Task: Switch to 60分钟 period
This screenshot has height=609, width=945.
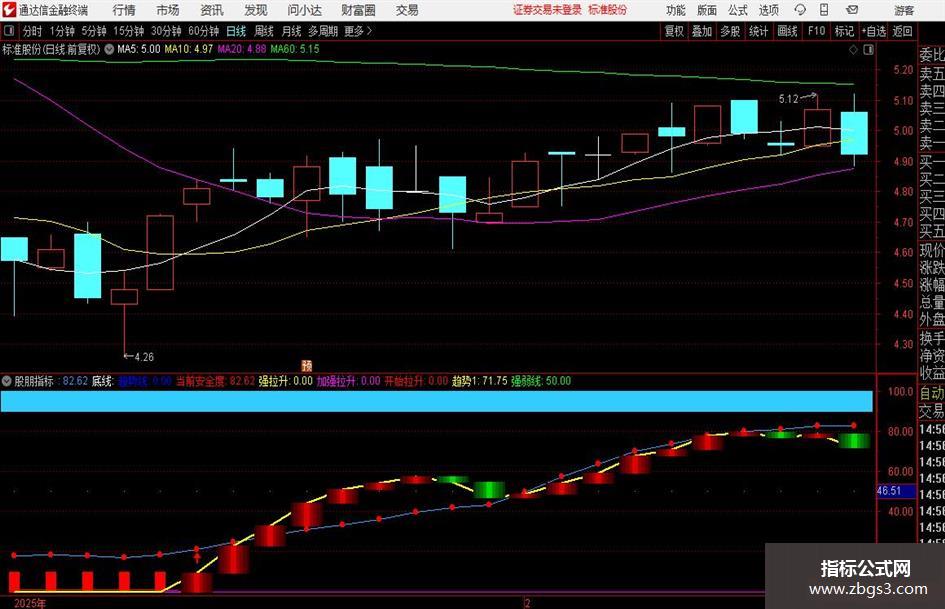Action: (203, 31)
